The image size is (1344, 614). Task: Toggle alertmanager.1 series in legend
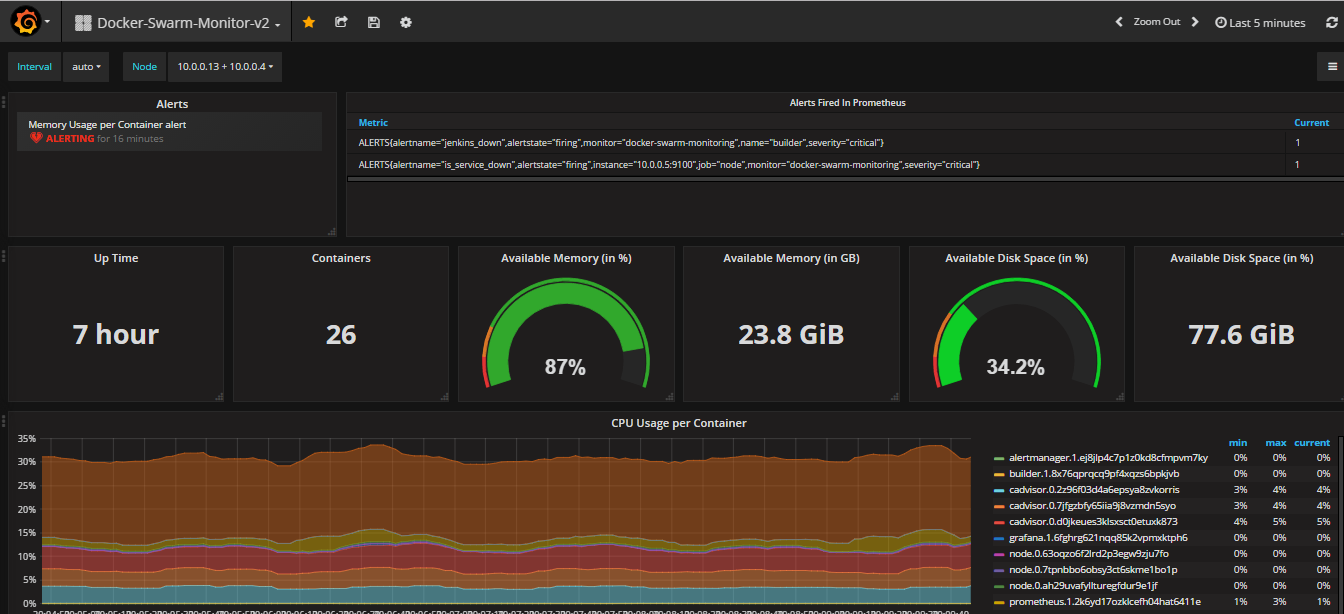coord(1108,458)
